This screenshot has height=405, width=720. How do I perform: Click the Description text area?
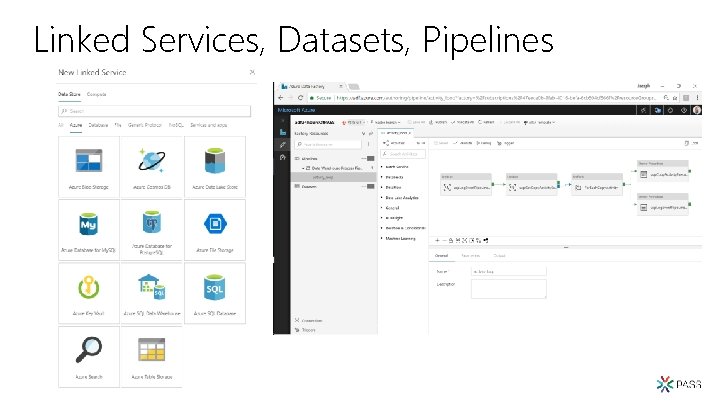(x=509, y=289)
